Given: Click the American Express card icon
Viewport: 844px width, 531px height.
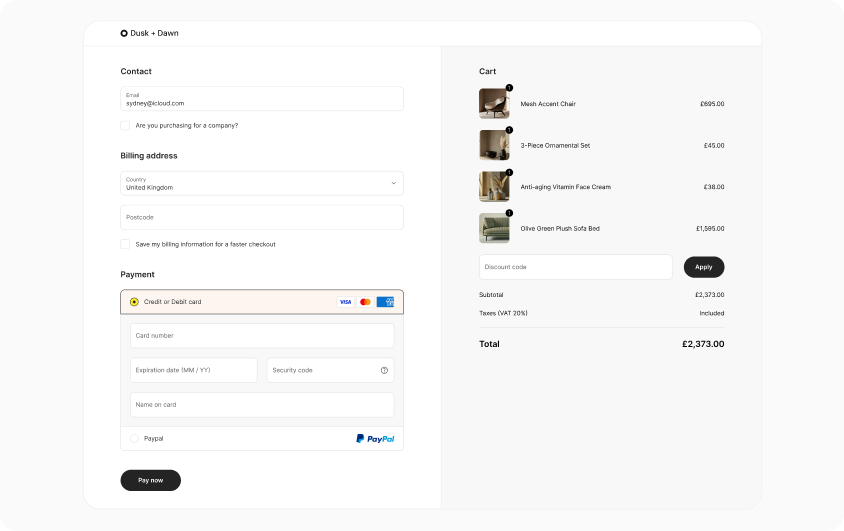Looking at the screenshot, I should tap(385, 302).
